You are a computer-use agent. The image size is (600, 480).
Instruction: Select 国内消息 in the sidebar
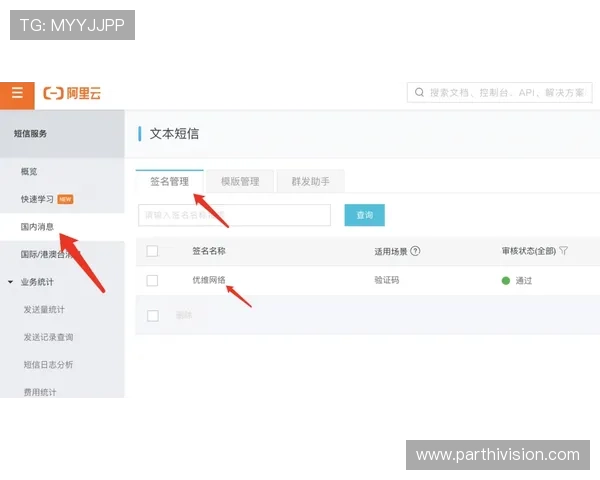pos(37,227)
